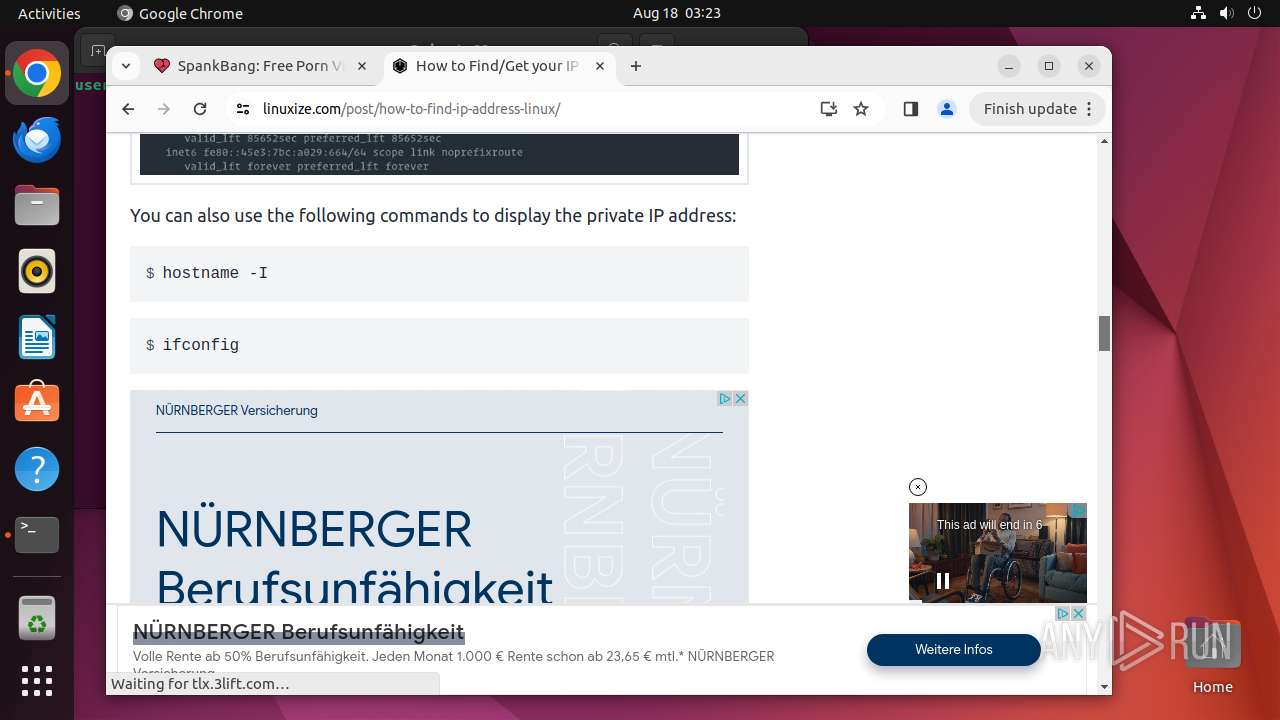Expand the tab search dropdown
The width and height of the screenshot is (1280, 720).
tap(126, 66)
